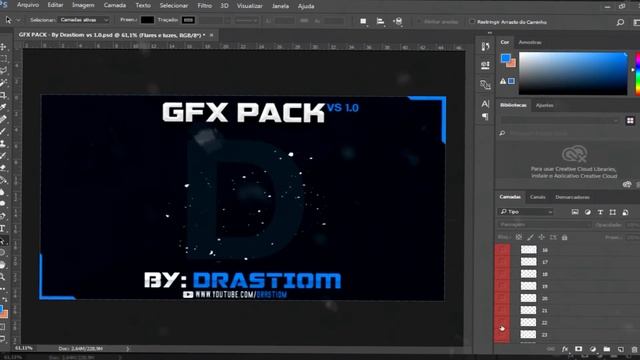Viewport: 640px width, 360px height.
Task: Open the Filtro menu
Action: click(x=204, y=6)
